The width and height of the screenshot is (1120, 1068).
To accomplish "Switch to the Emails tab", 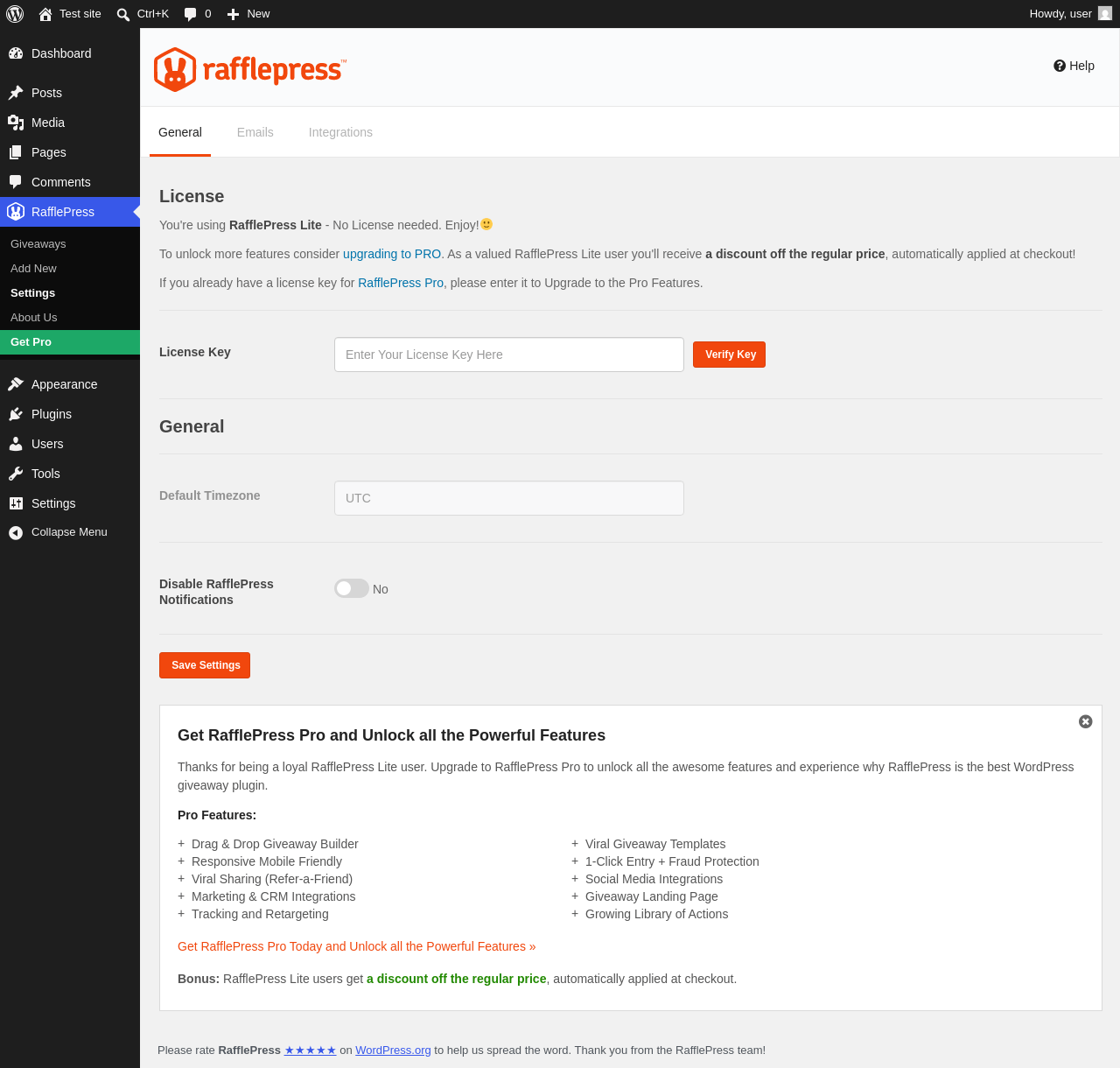I will pos(255,132).
